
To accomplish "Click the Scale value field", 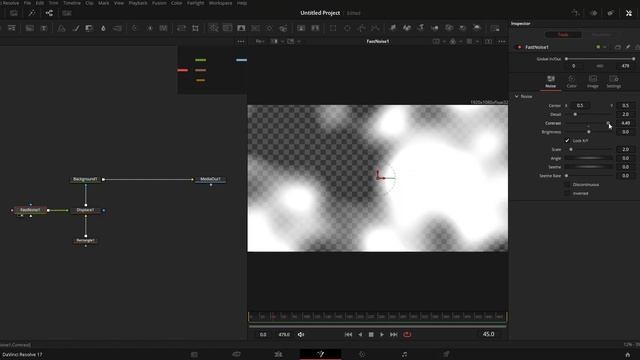I will tap(625, 149).
